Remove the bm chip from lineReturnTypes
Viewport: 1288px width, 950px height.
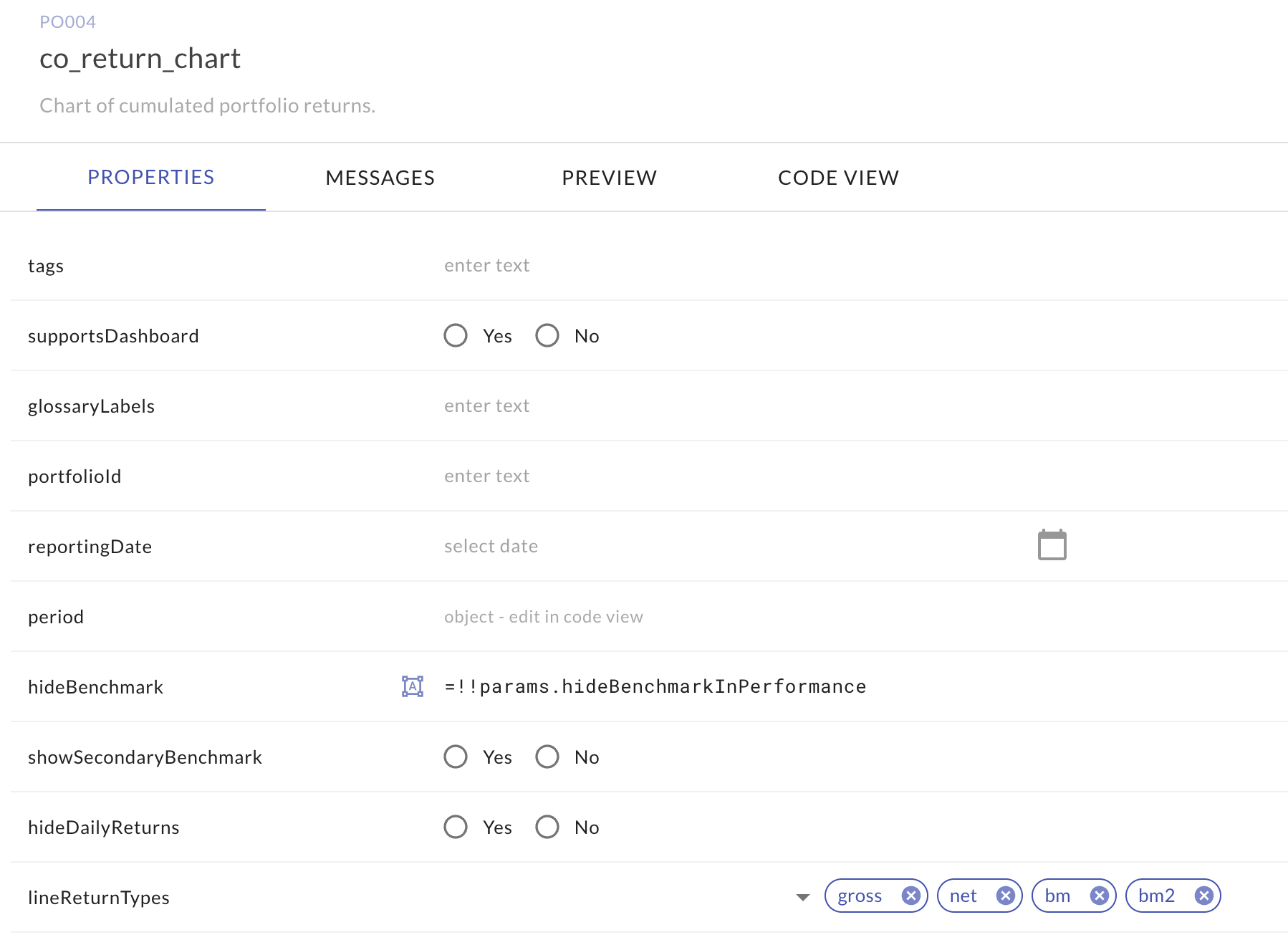click(x=1100, y=896)
